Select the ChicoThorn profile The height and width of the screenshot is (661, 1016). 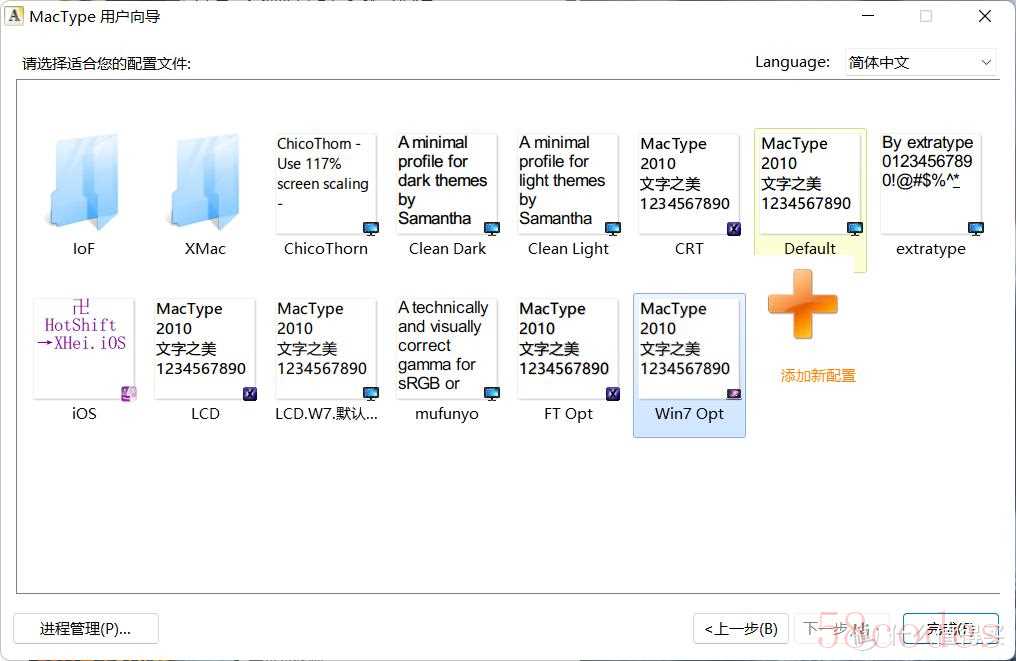coord(325,185)
